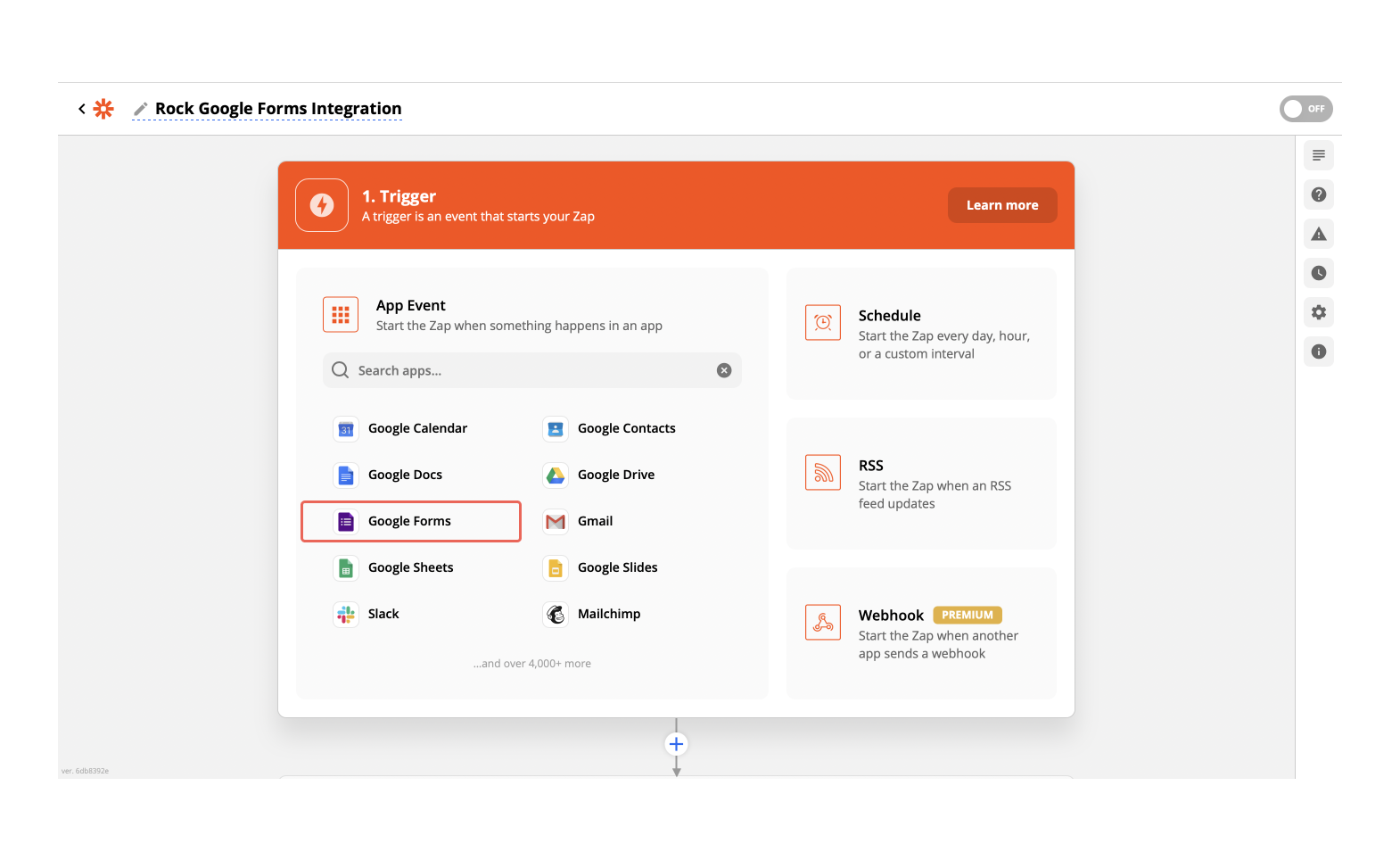Choose the Google Sheets app label
Screen dimensions: 1400x852
click(410, 567)
